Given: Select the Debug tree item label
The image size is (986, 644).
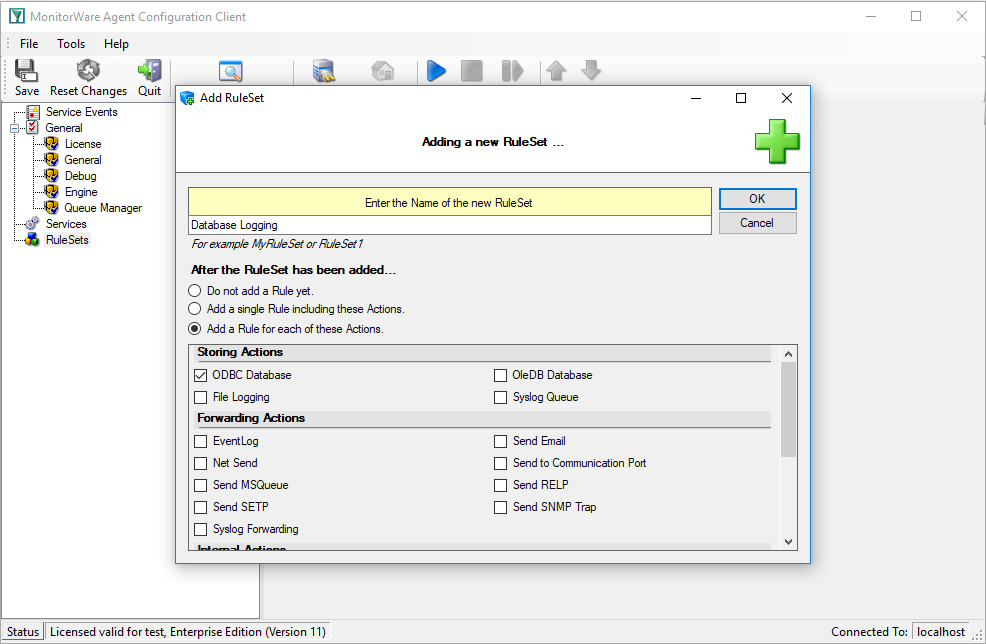Looking at the screenshot, I should (x=80, y=176).
